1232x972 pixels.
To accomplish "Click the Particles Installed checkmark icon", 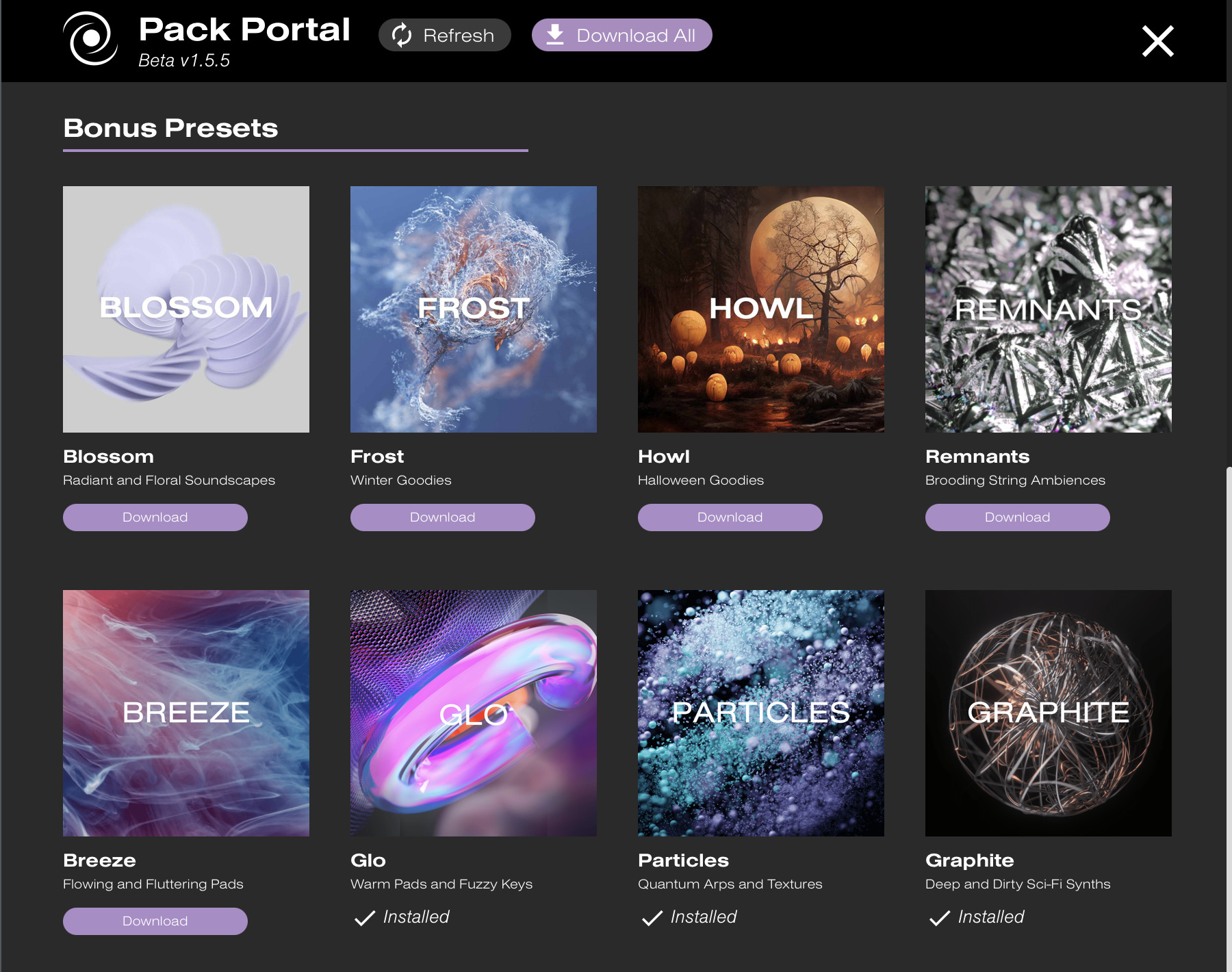I will (x=652, y=918).
